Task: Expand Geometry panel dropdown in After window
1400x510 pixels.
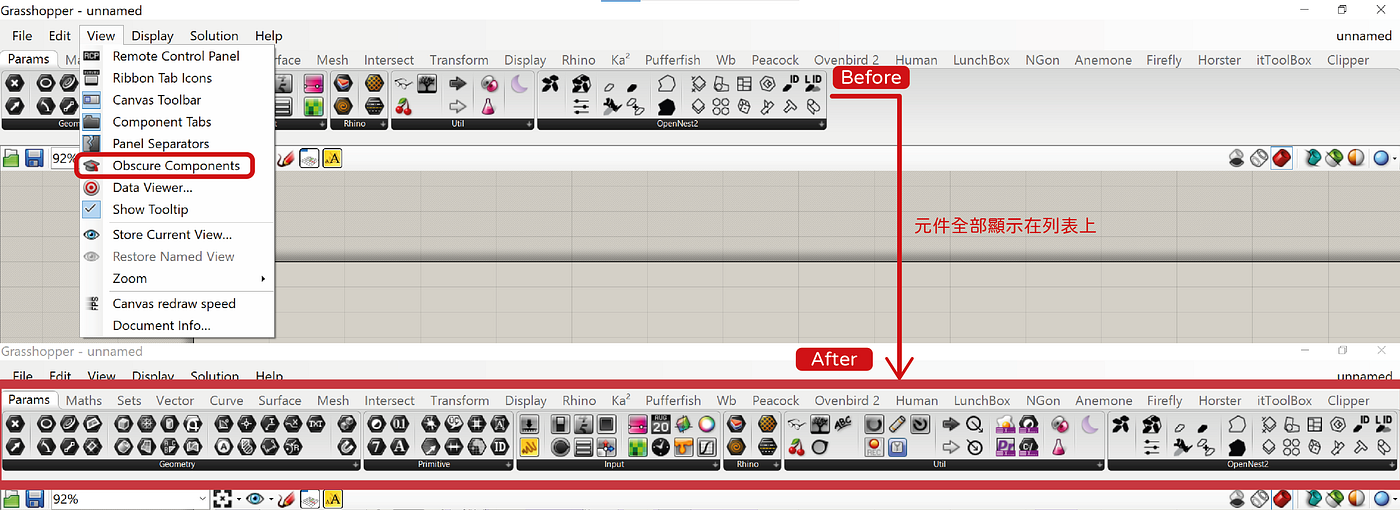Action: pyautogui.click(x=355, y=465)
